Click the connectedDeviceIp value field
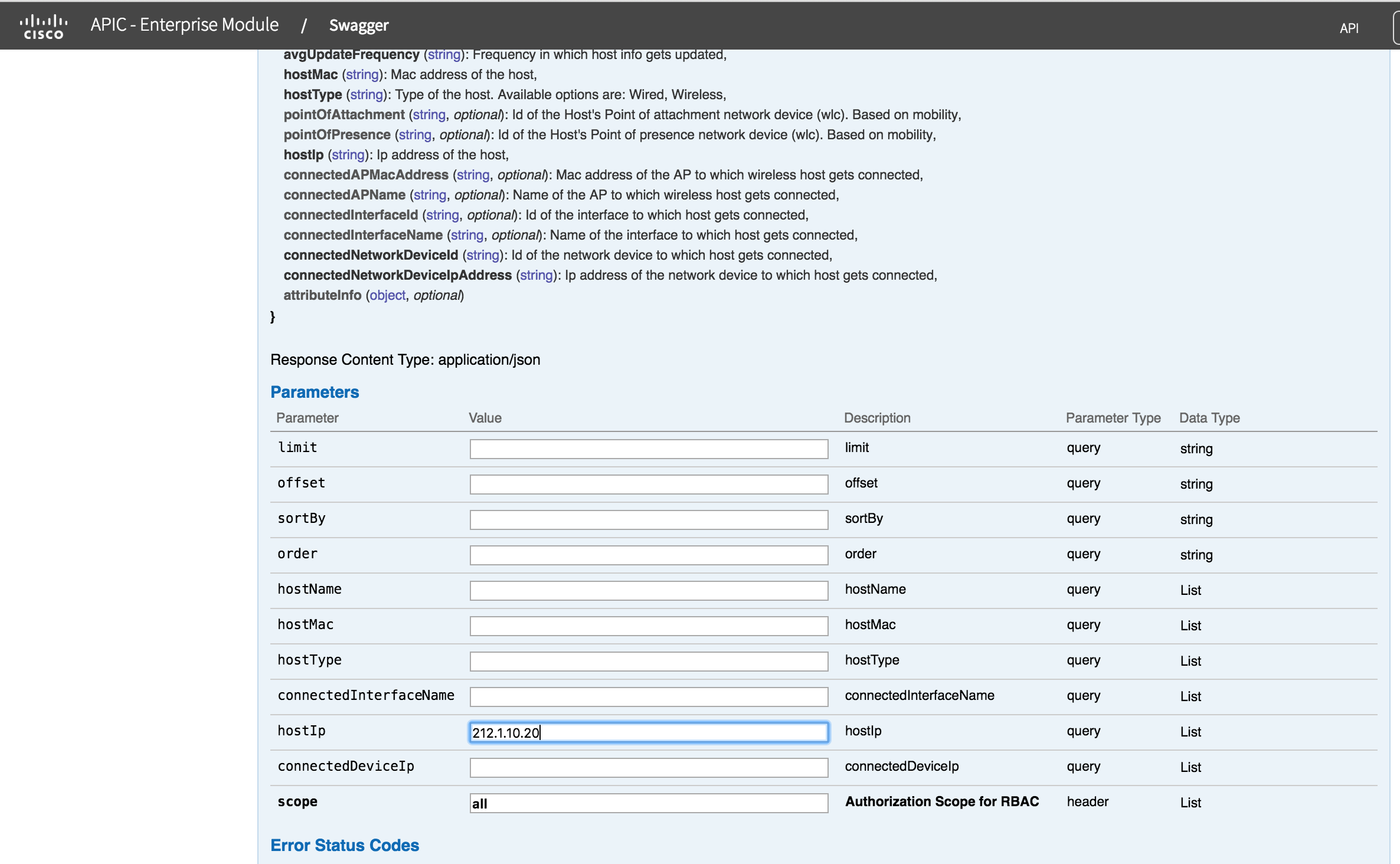This screenshot has width=1400, height=864. [x=648, y=767]
